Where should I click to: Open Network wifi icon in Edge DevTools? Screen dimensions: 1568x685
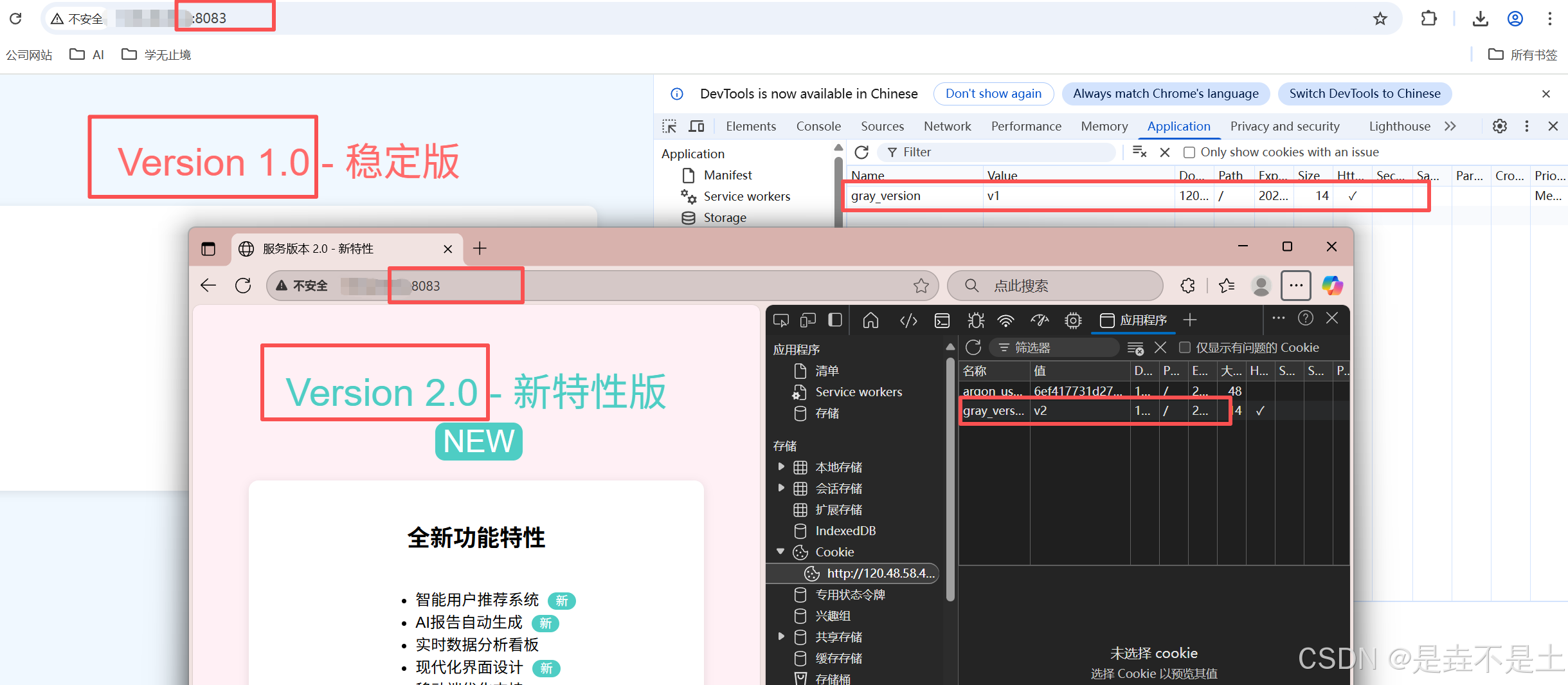point(1005,320)
